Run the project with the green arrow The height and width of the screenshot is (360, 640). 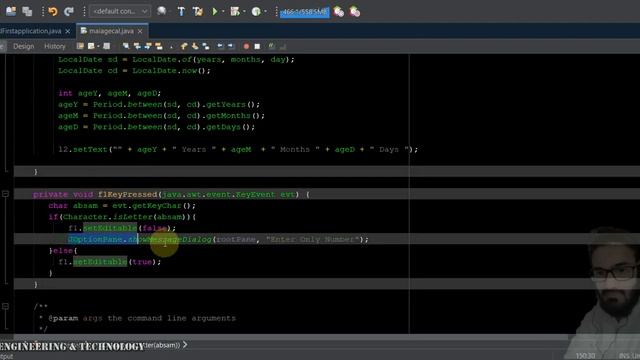pyautogui.click(x=215, y=11)
